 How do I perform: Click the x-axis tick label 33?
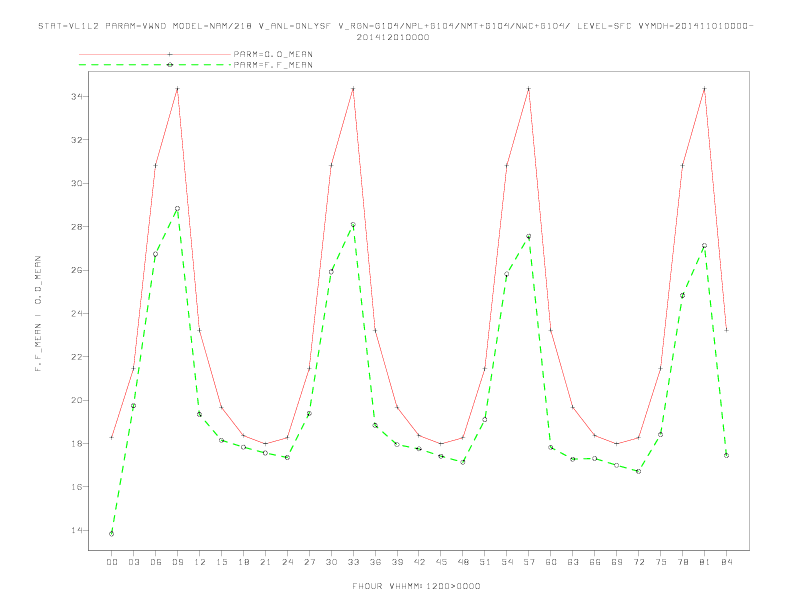coord(353,562)
